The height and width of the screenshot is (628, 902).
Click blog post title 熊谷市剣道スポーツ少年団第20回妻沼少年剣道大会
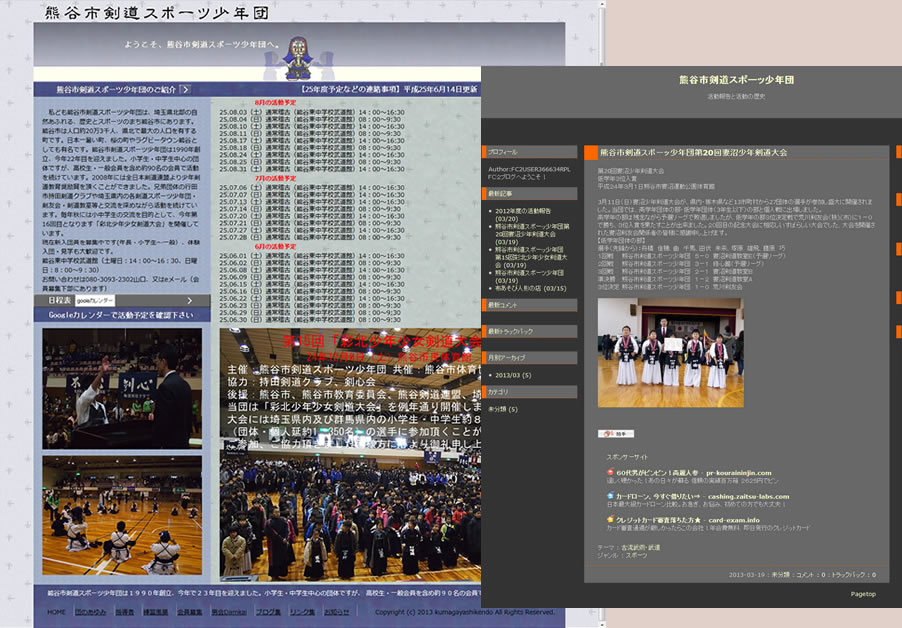coord(693,152)
